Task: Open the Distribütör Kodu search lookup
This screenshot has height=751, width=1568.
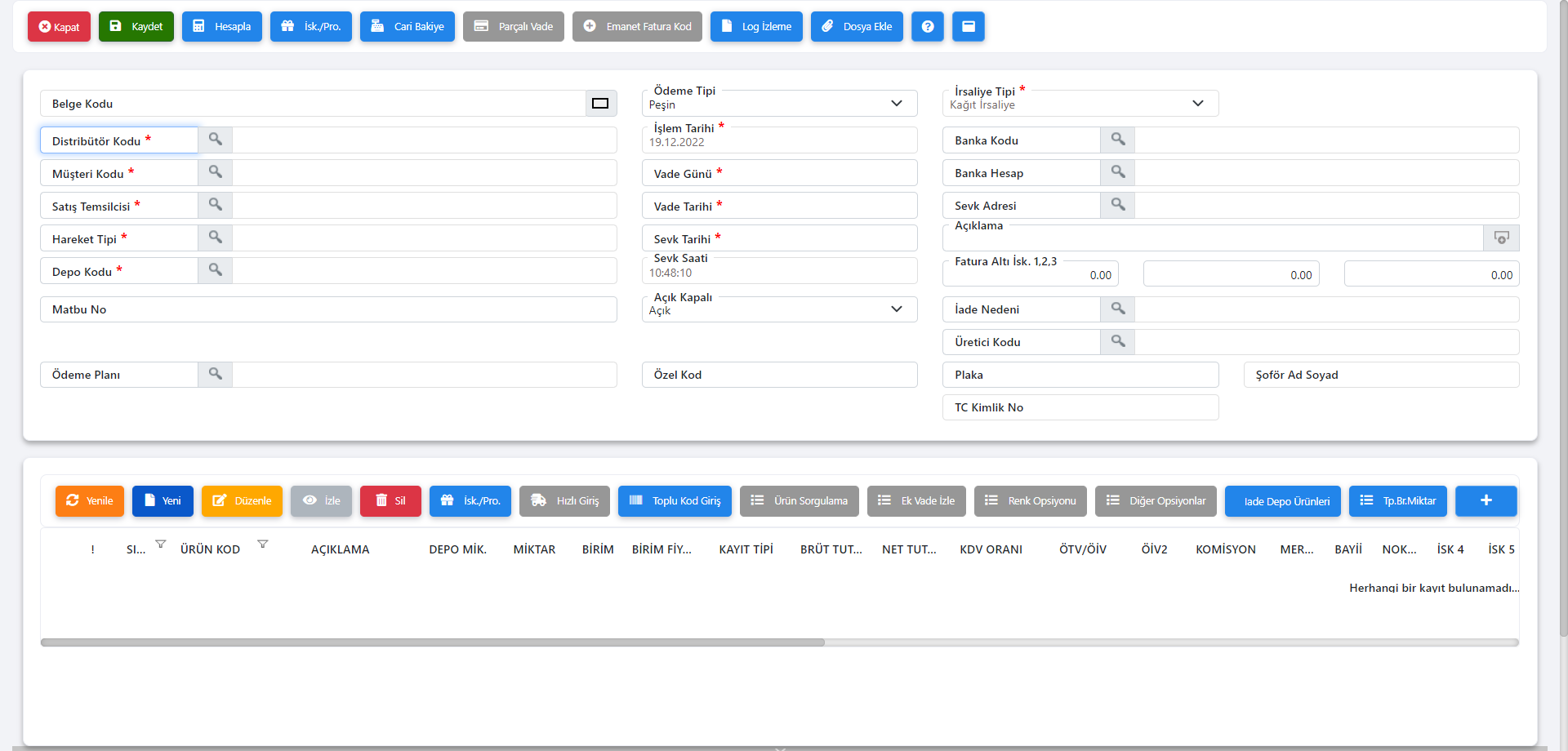Action: click(215, 140)
